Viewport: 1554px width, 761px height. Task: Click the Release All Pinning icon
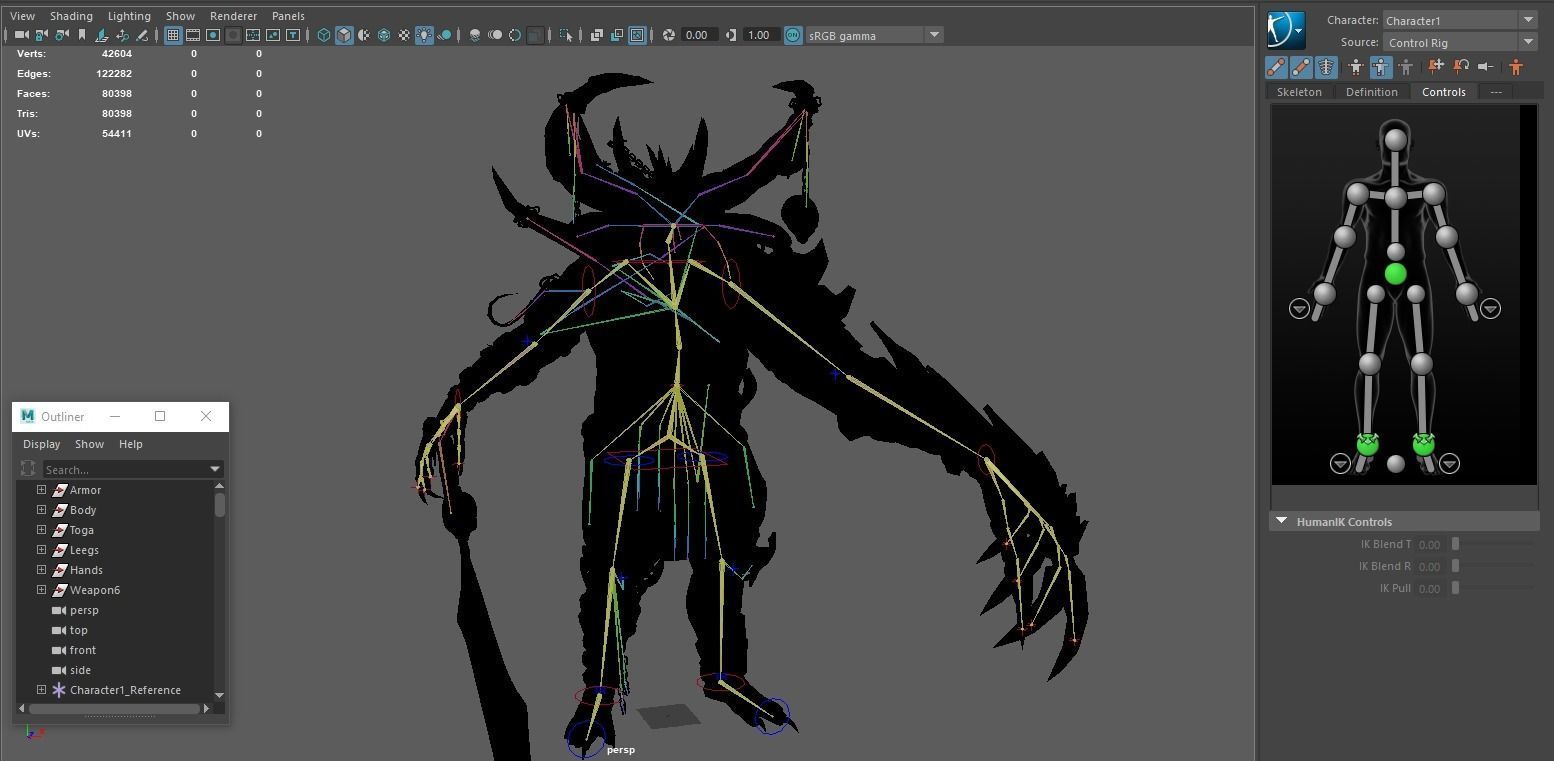point(1486,67)
